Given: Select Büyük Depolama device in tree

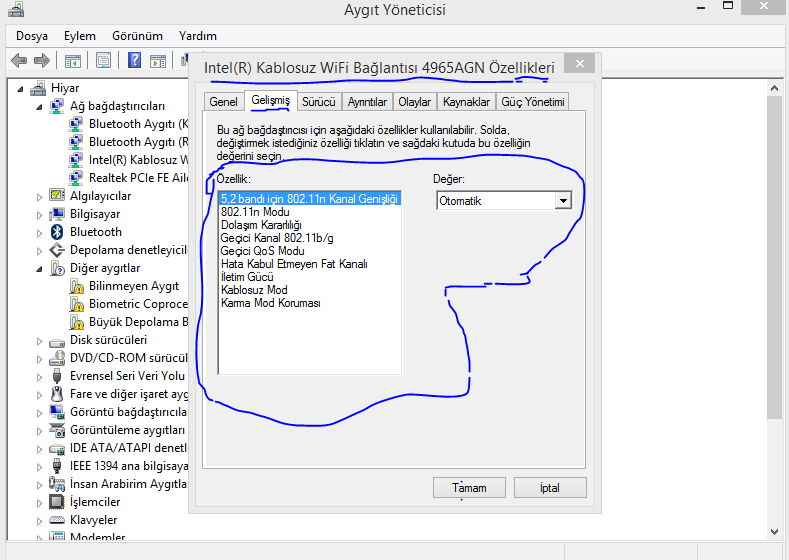Looking at the screenshot, I should [138, 322].
